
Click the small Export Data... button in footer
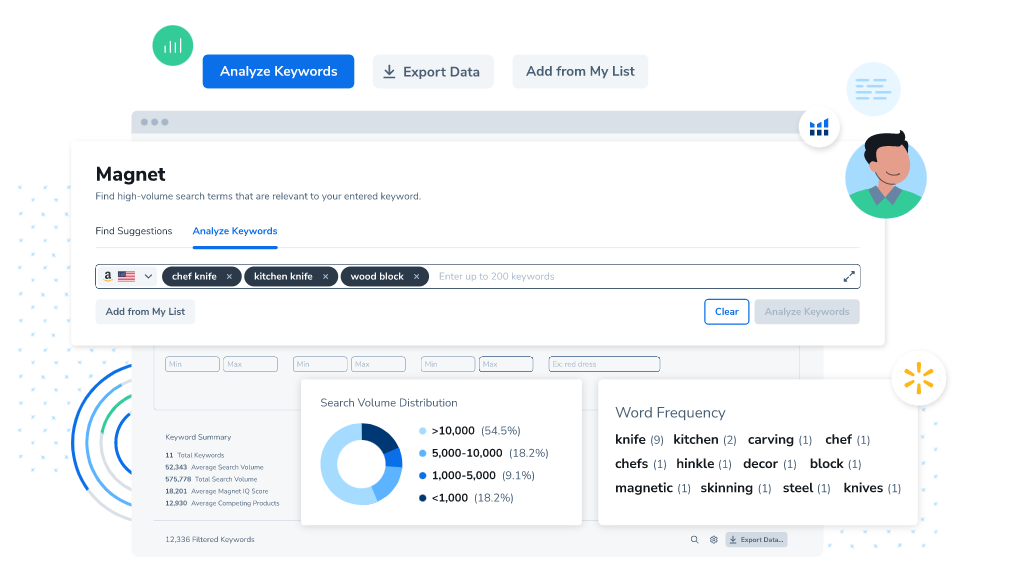[x=757, y=539]
